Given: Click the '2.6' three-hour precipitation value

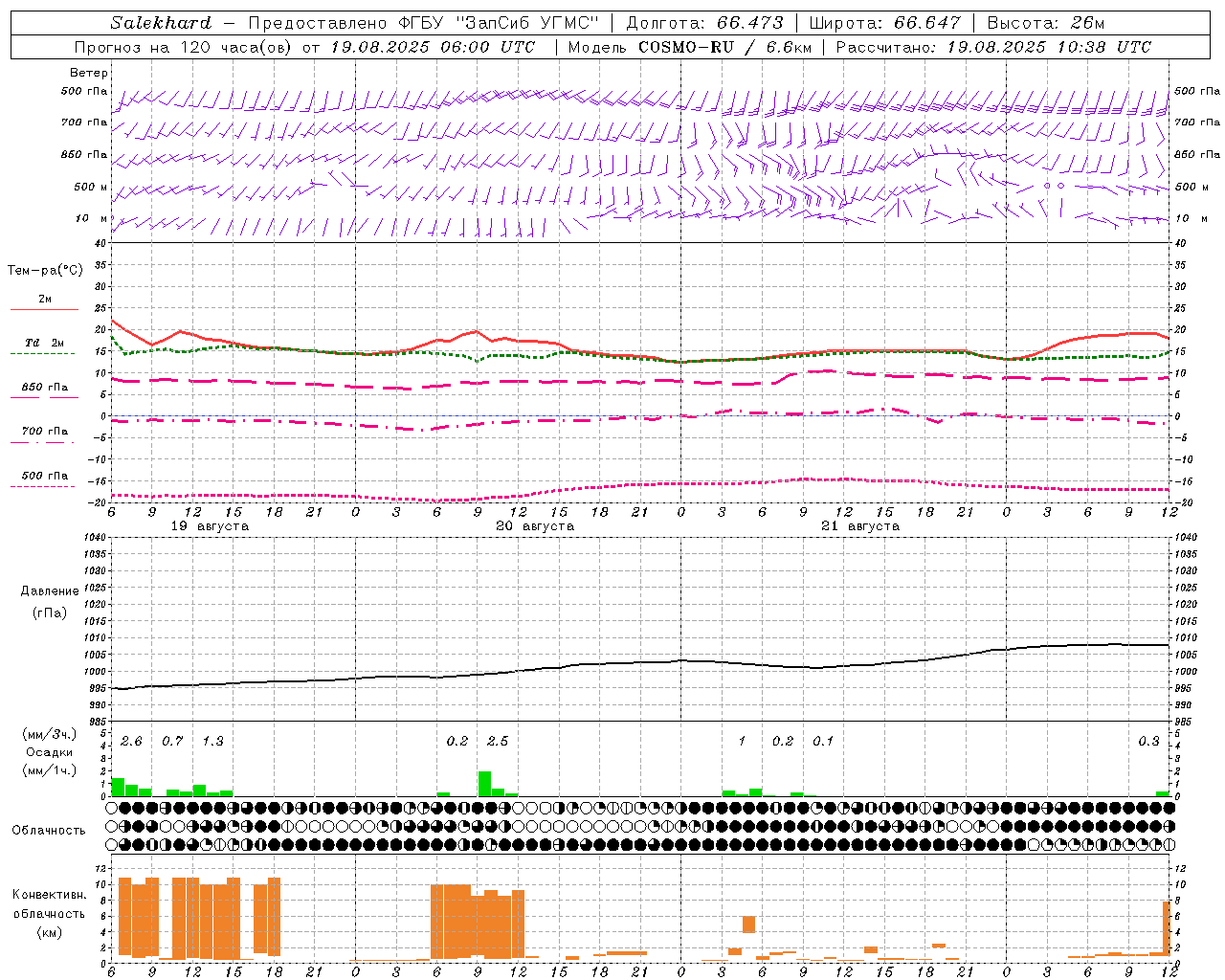Looking at the screenshot, I should tap(131, 742).
